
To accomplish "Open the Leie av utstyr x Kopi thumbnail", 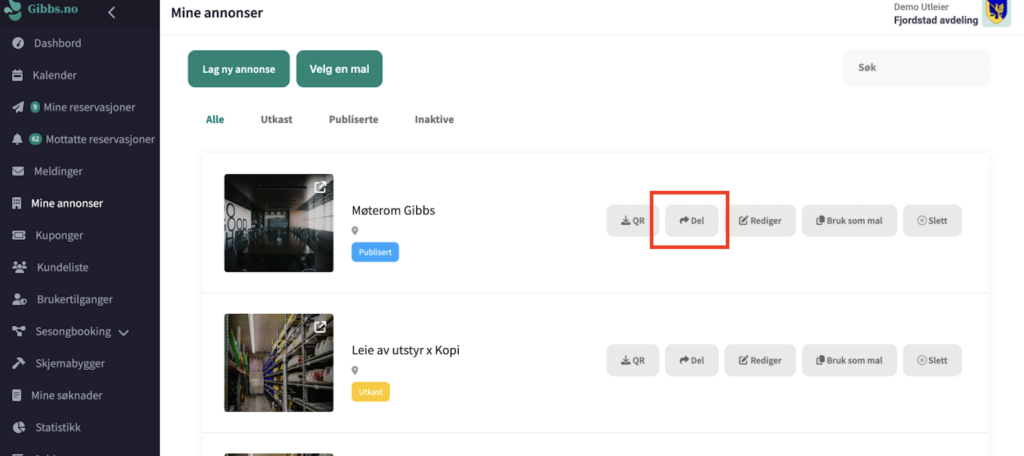I will [x=278, y=363].
